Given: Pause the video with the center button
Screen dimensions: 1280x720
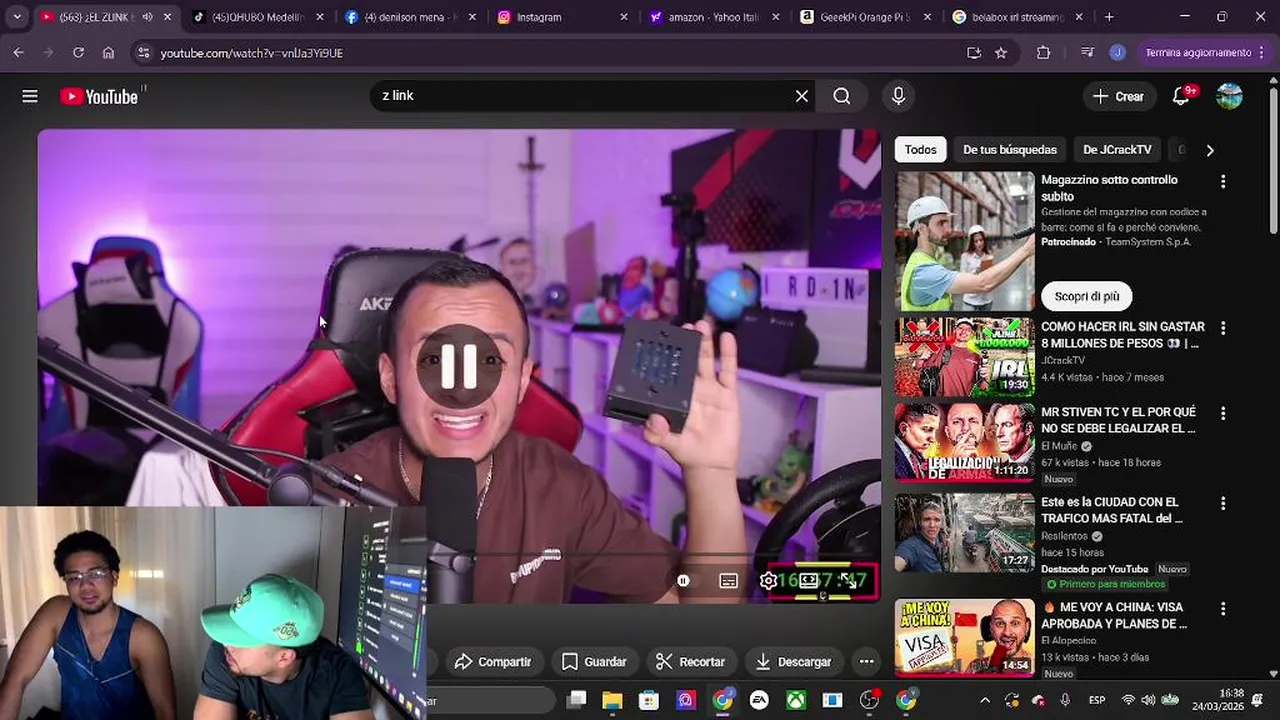Looking at the screenshot, I should point(459,367).
